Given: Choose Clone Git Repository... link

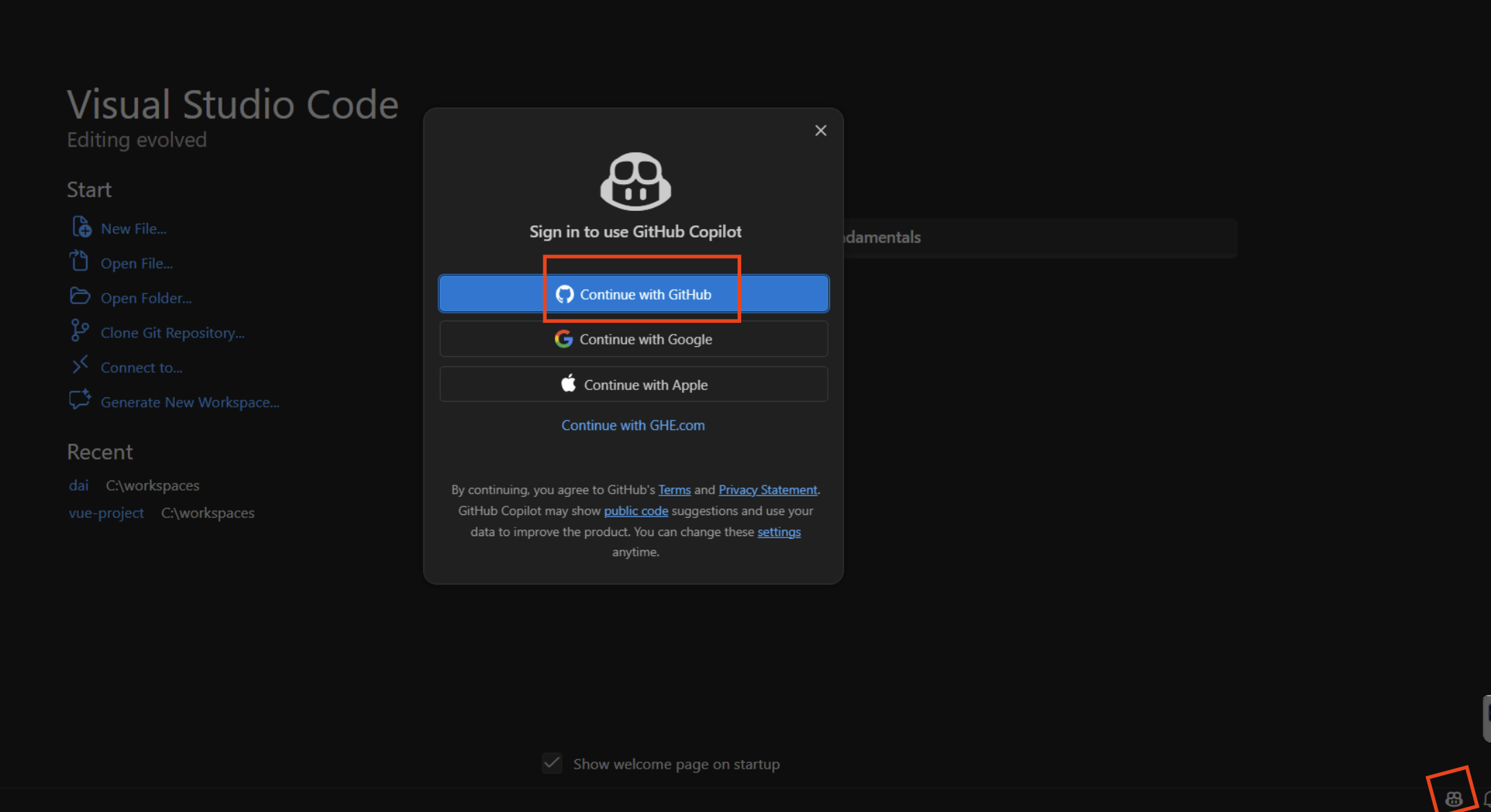Looking at the screenshot, I should (173, 333).
